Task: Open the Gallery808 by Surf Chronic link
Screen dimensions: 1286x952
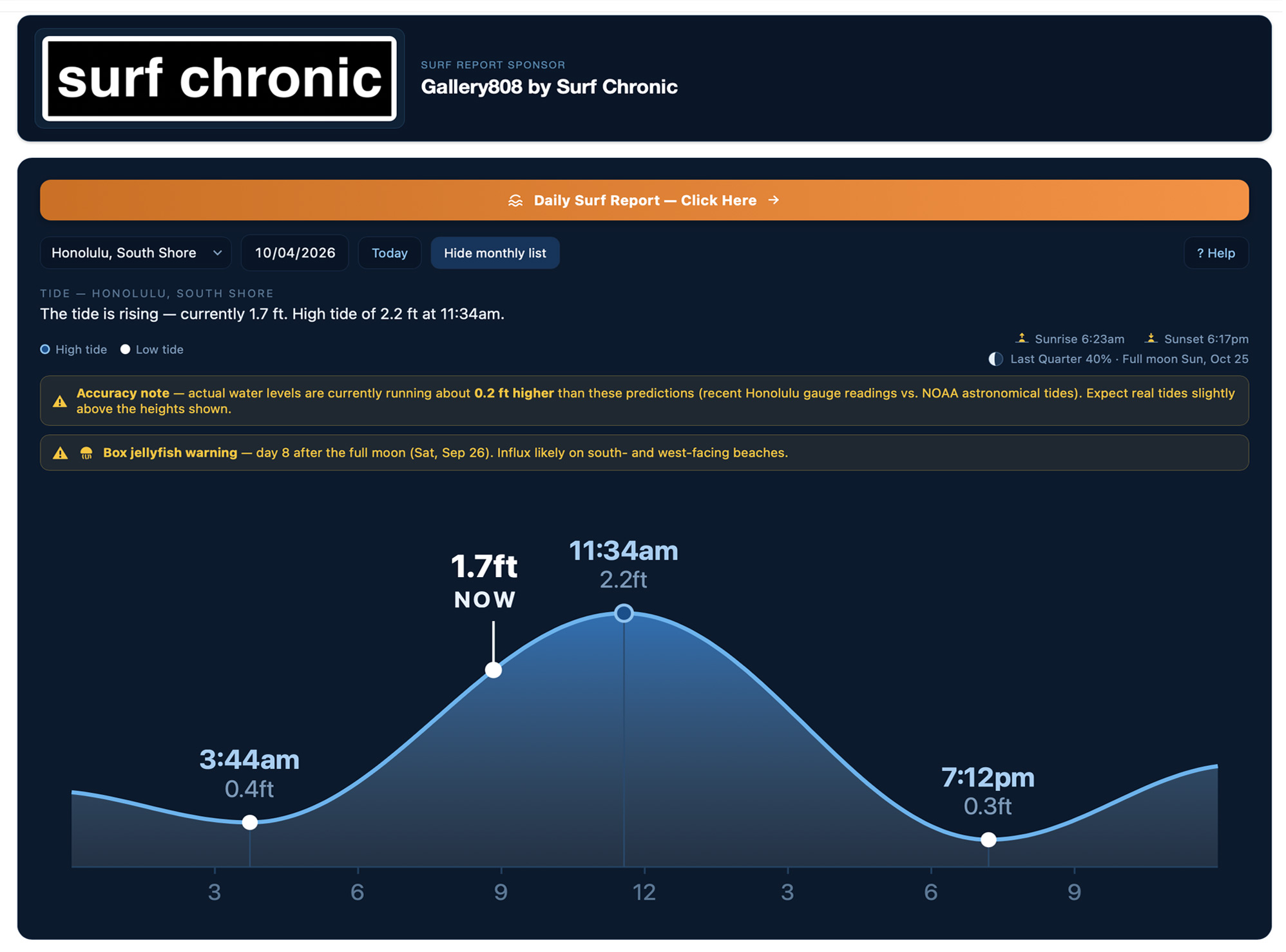Action: 549,87
